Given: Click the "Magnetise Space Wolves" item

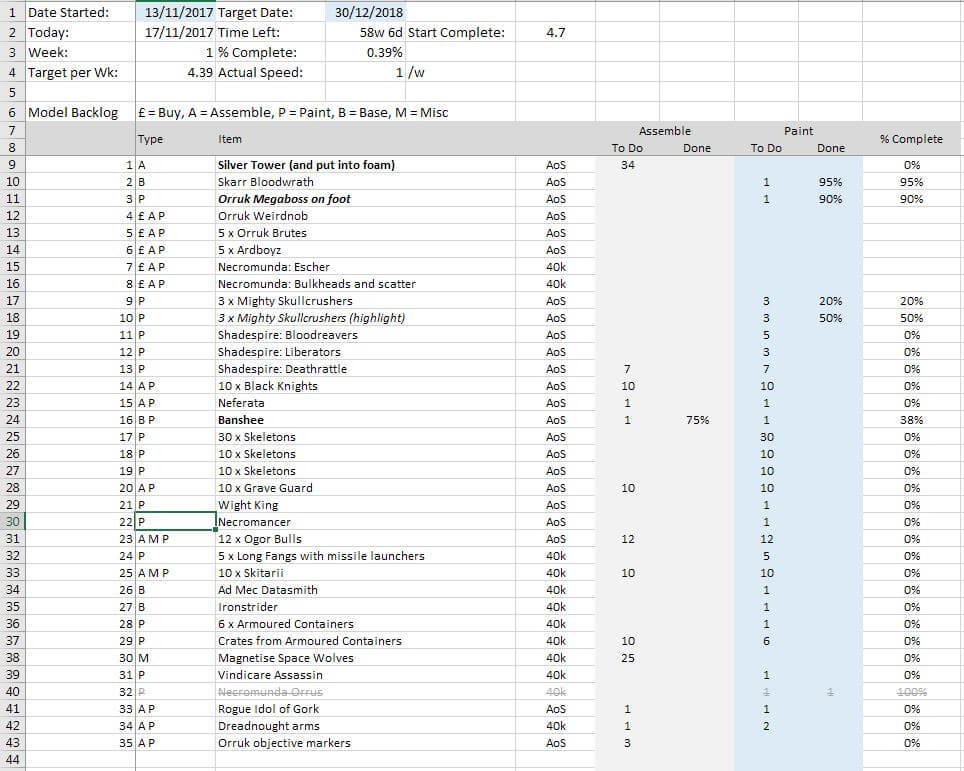Looking at the screenshot, I should pos(286,658).
